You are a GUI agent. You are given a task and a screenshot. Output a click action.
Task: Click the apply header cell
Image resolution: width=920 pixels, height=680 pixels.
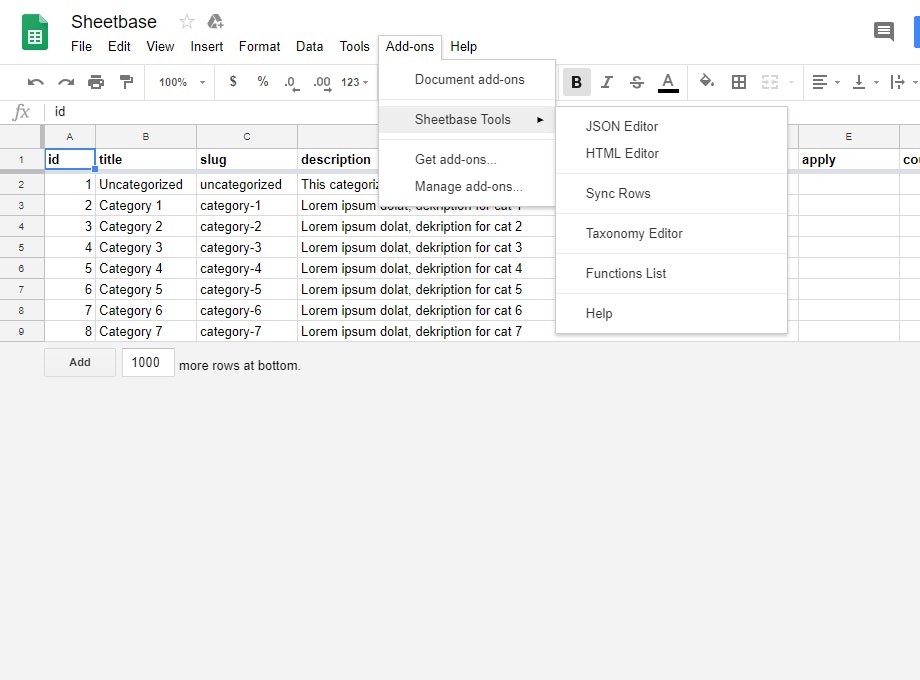pyautogui.click(x=848, y=160)
